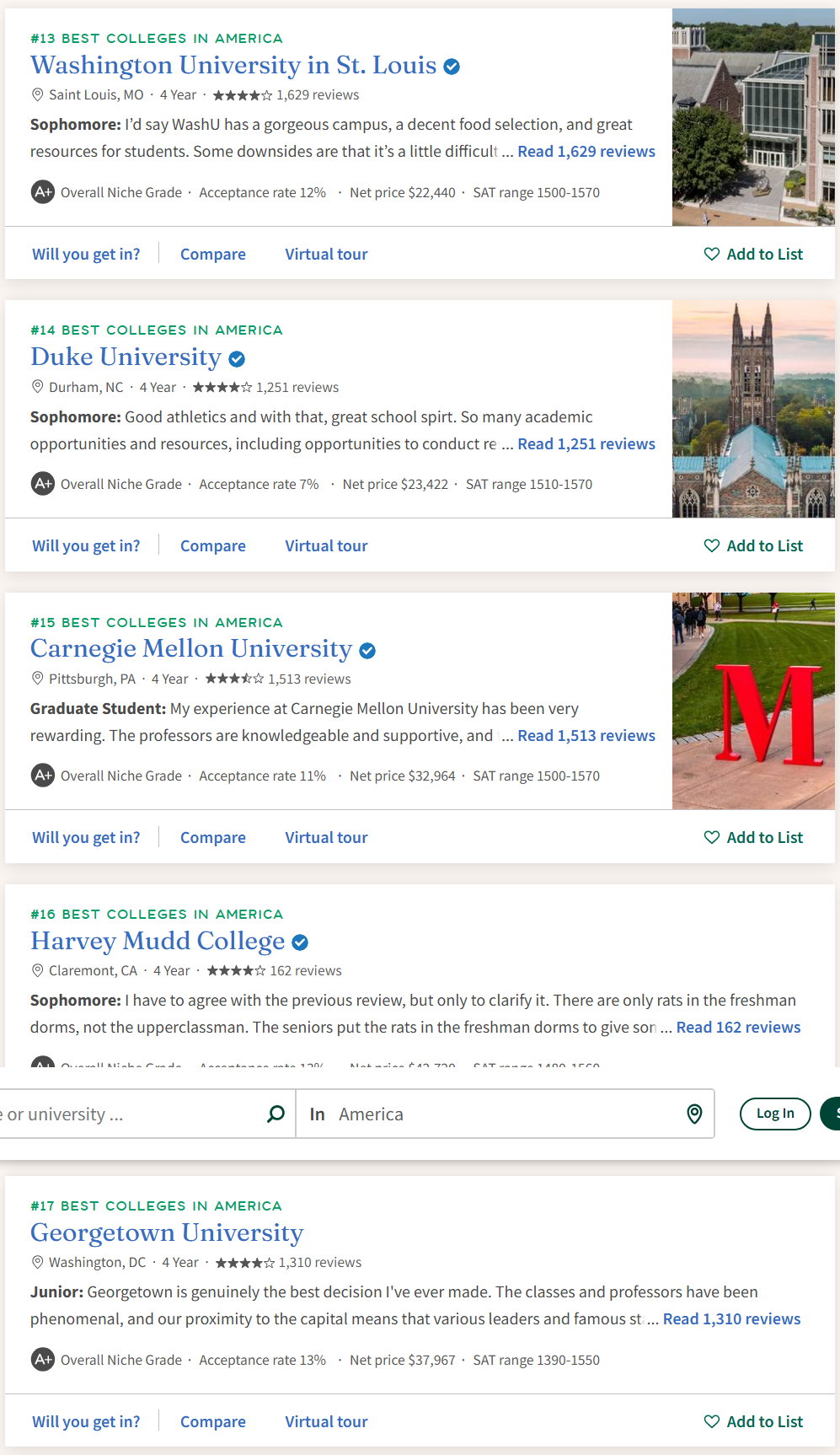
Task: Click '#13 Best Colleges in America' label
Action: [157, 38]
